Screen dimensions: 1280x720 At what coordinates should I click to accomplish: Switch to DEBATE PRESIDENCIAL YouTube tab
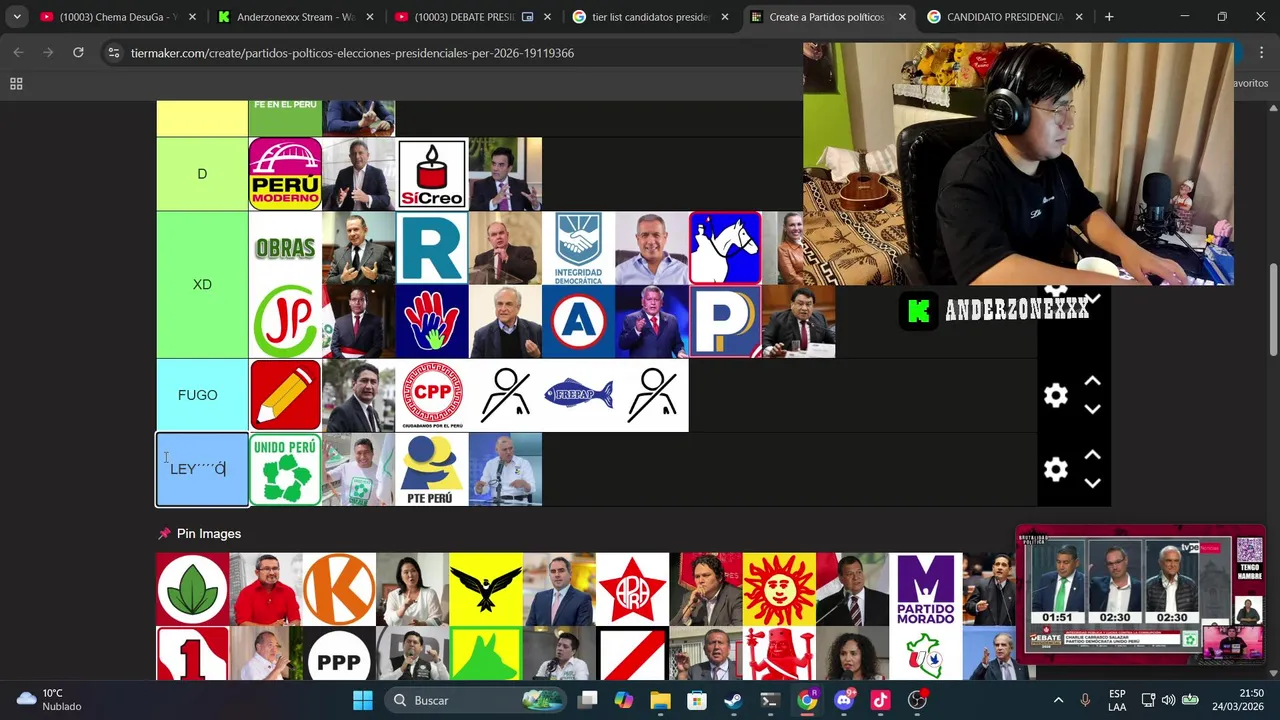(x=472, y=17)
